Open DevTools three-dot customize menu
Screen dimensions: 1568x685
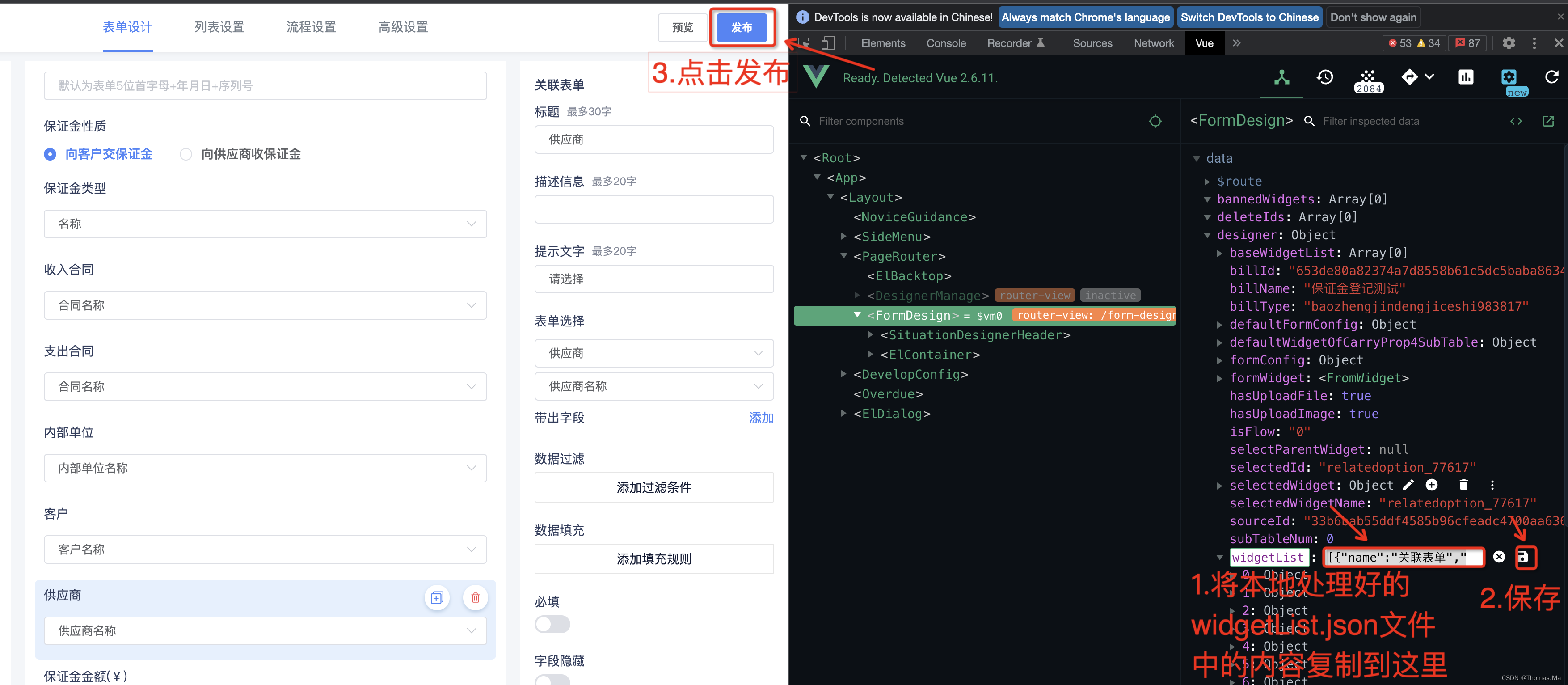pyautogui.click(x=1534, y=43)
